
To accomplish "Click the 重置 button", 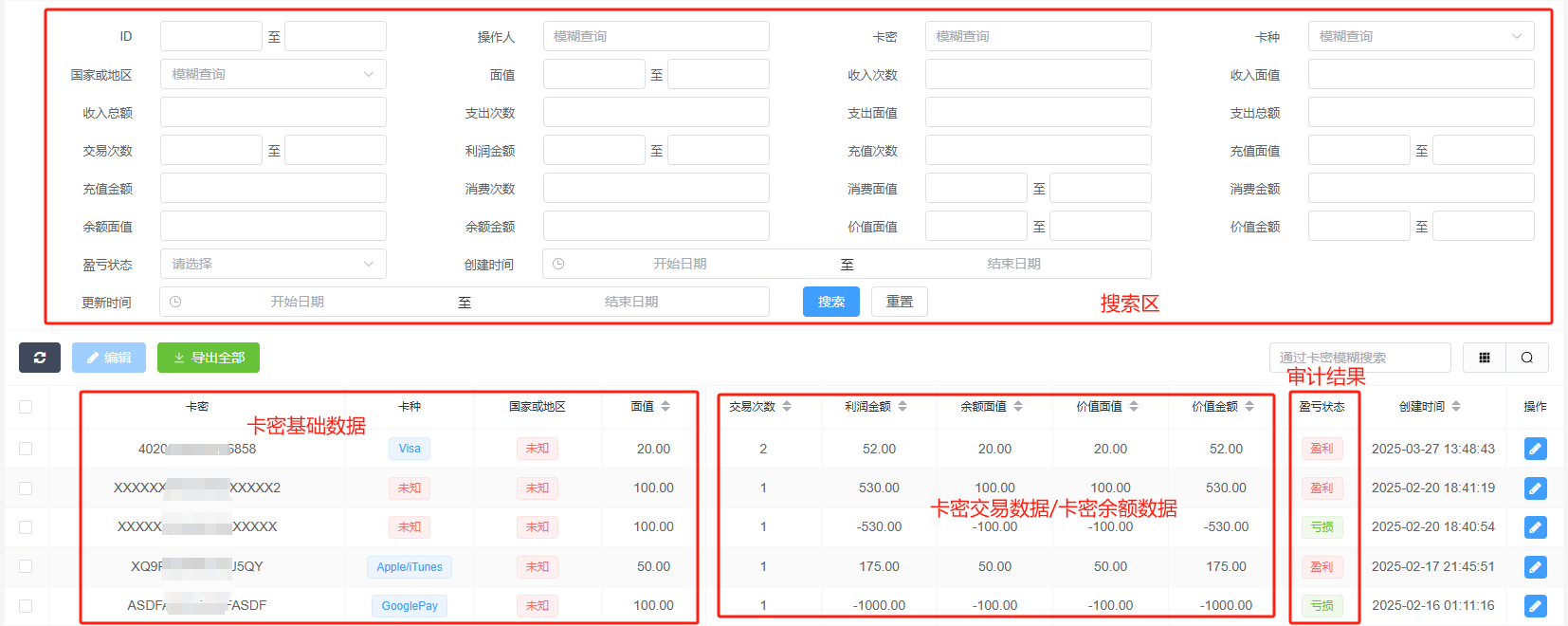I will pos(900,302).
